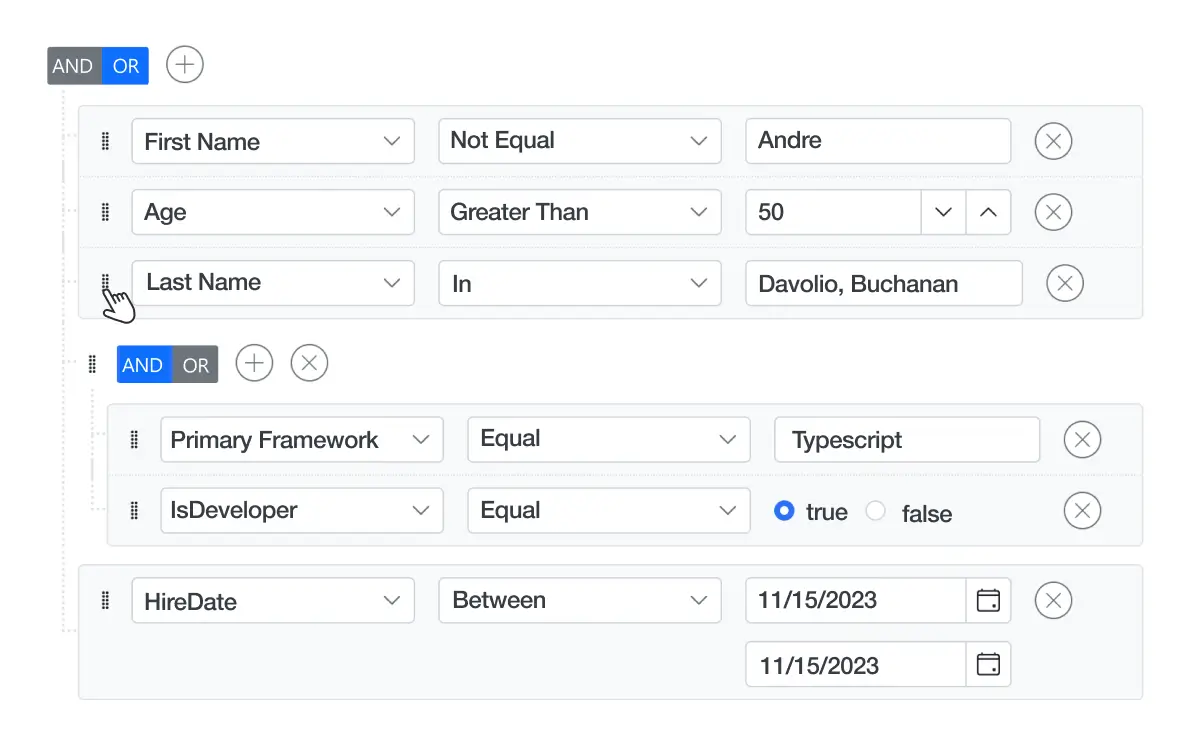The image size is (1200, 740).
Task: Switch nested group to OR condition
Action: click(196, 364)
